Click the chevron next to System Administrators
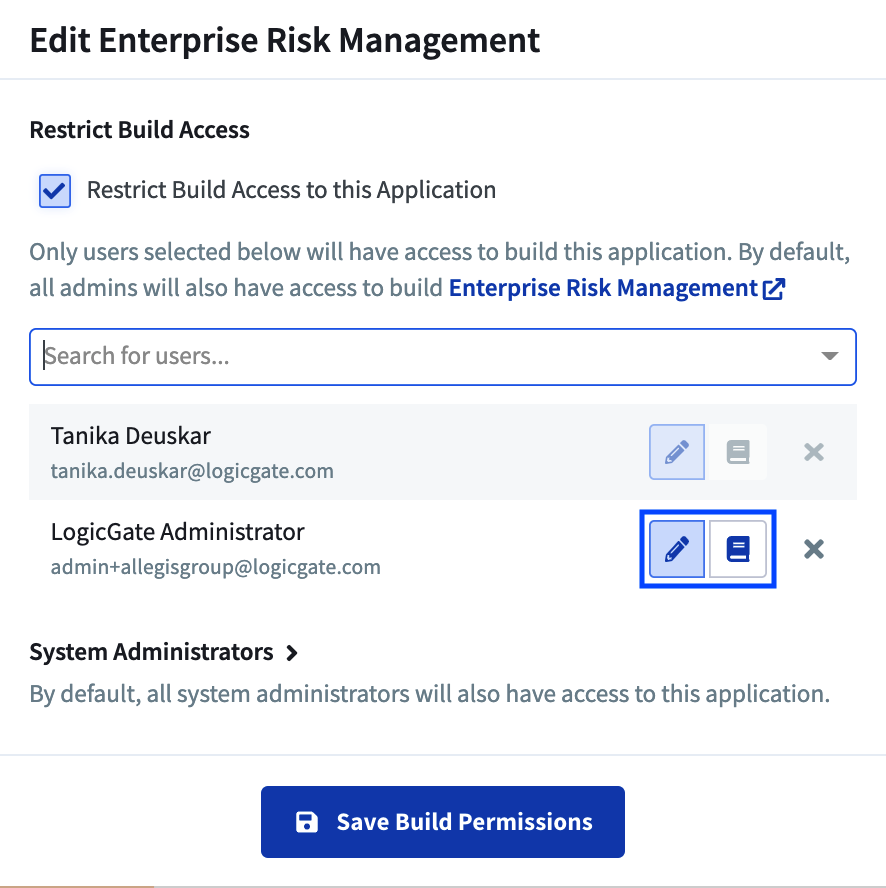 [292, 653]
